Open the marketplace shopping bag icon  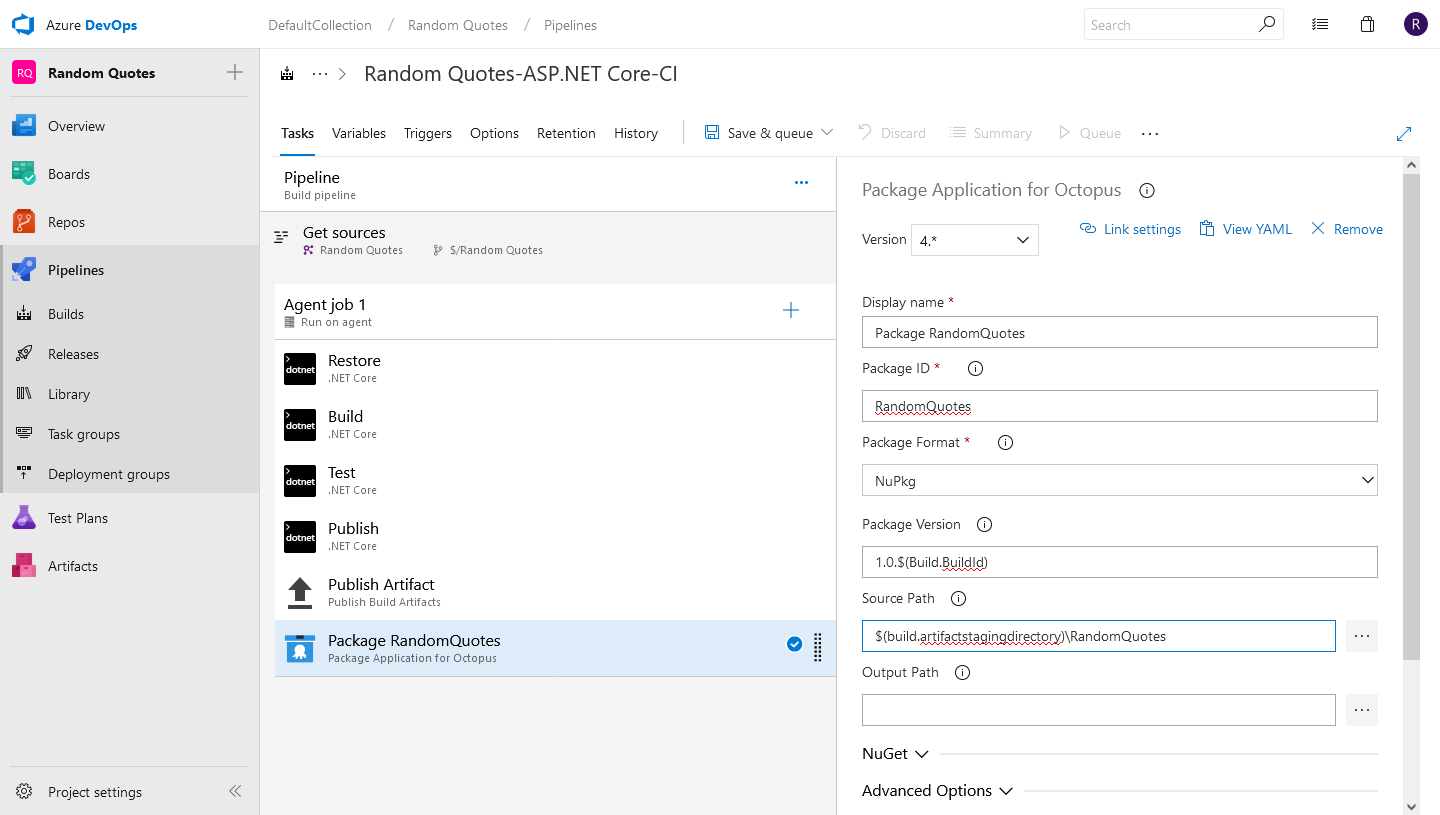tap(1367, 25)
